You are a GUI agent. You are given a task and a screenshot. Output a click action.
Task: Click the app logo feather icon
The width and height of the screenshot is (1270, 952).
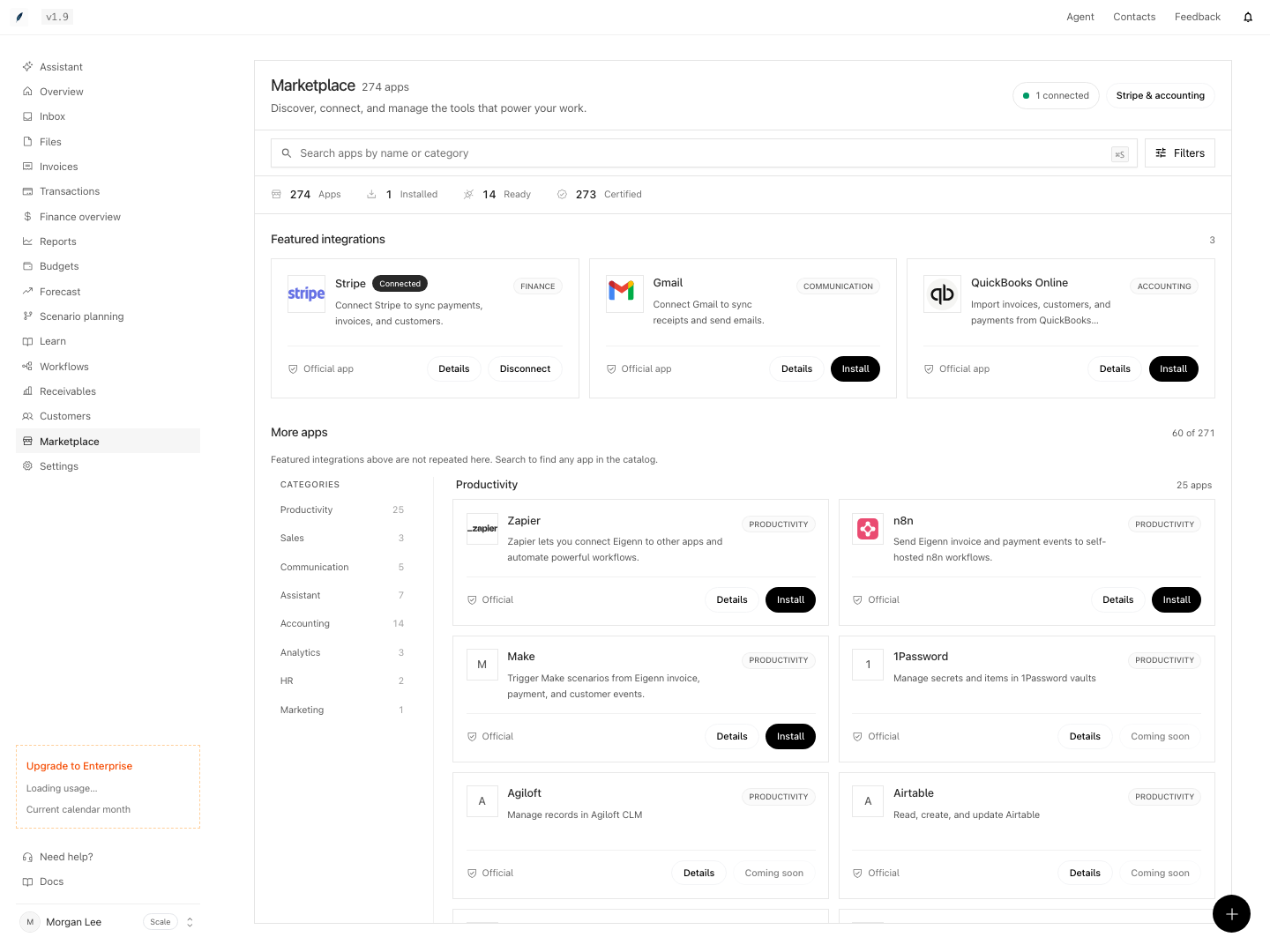19,17
